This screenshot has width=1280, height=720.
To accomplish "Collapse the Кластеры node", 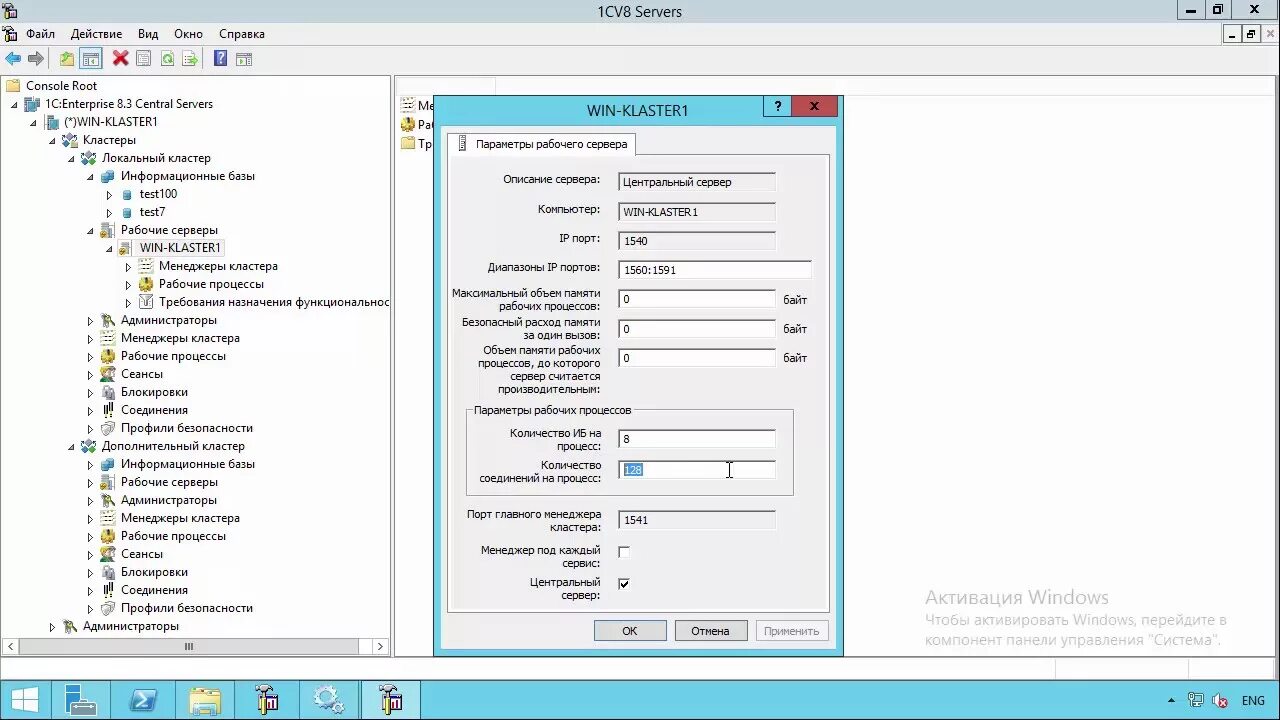I will [52, 140].
